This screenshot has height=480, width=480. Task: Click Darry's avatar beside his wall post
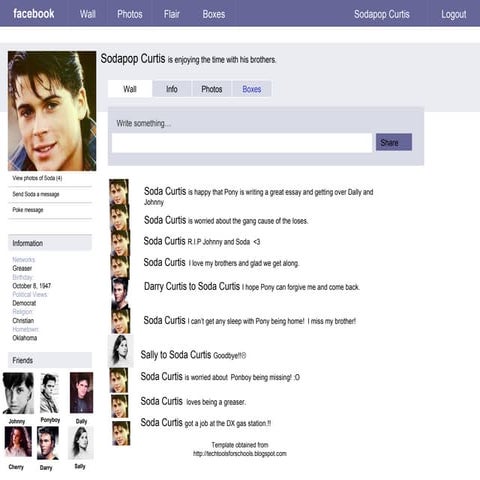[x=120, y=293]
